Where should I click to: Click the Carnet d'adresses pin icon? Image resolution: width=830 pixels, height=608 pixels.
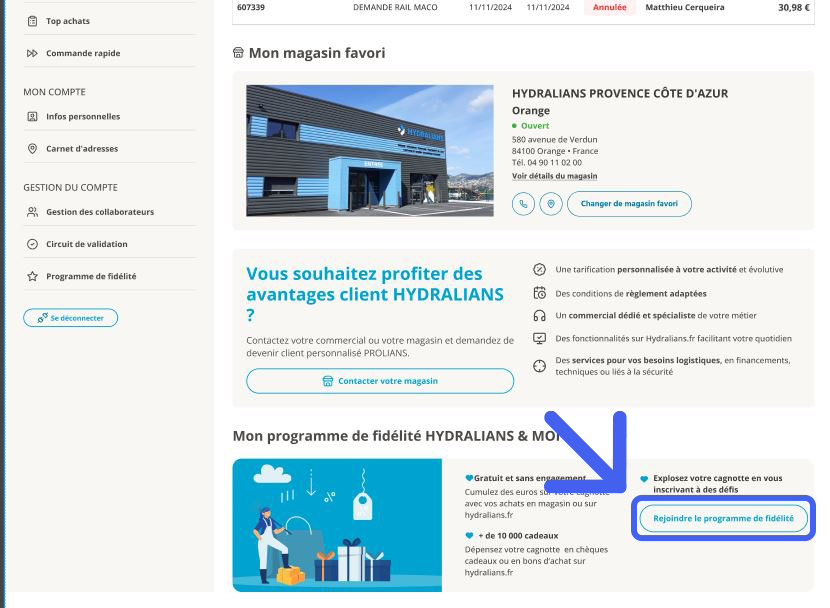click(32, 149)
